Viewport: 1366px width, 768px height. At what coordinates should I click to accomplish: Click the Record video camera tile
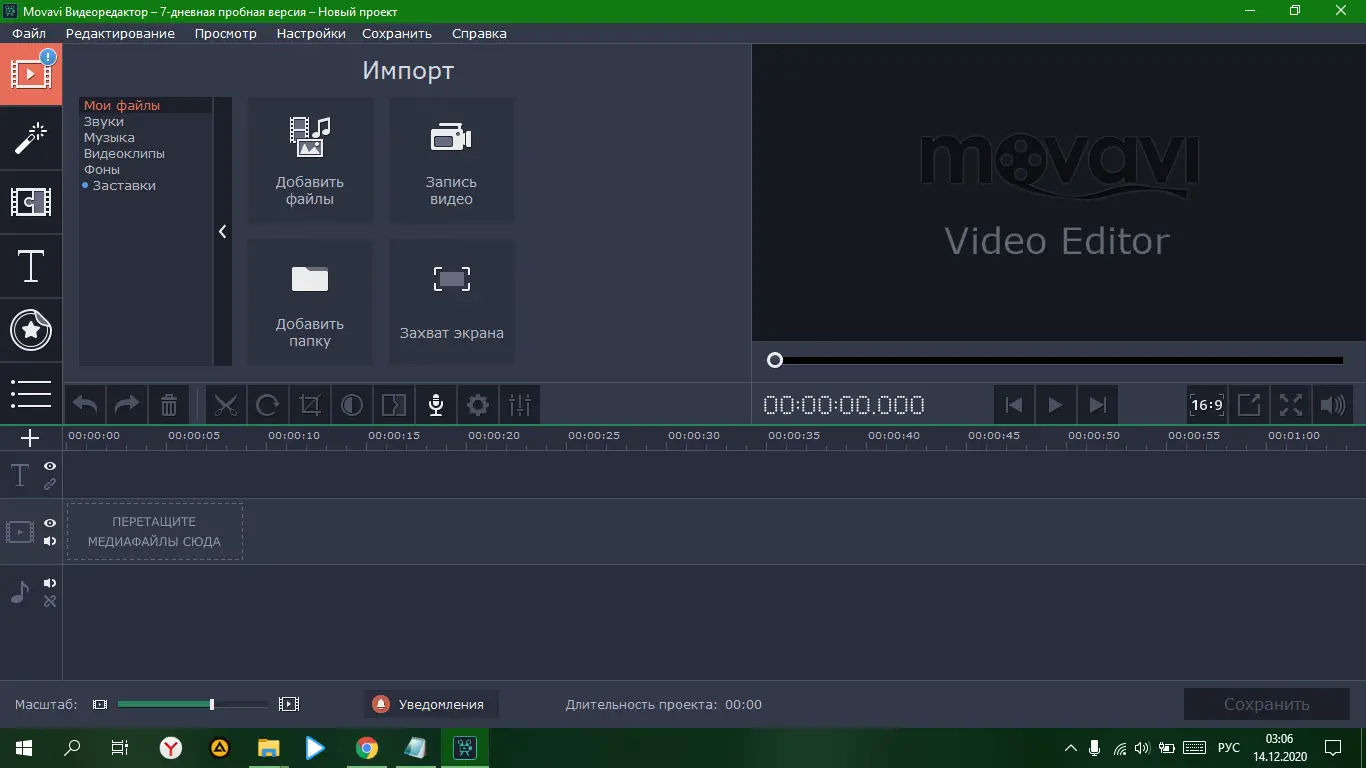[452, 160]
